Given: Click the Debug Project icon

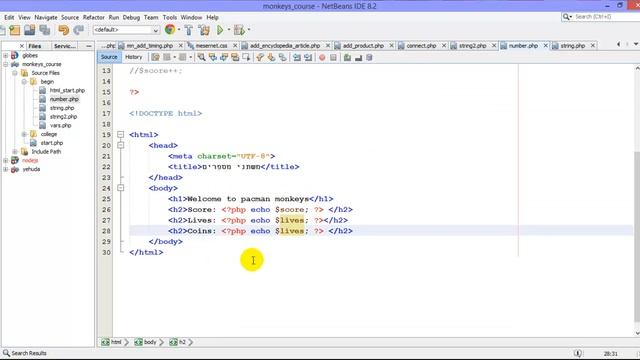Looking at the screenshot, I should point(240,30).
